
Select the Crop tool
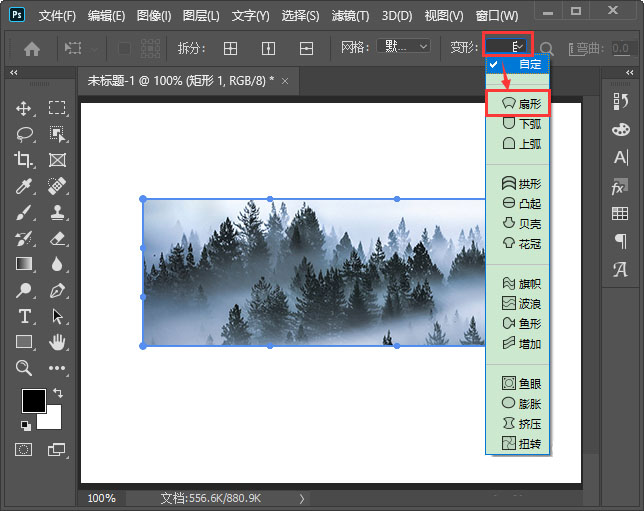[x=23, y=159]
